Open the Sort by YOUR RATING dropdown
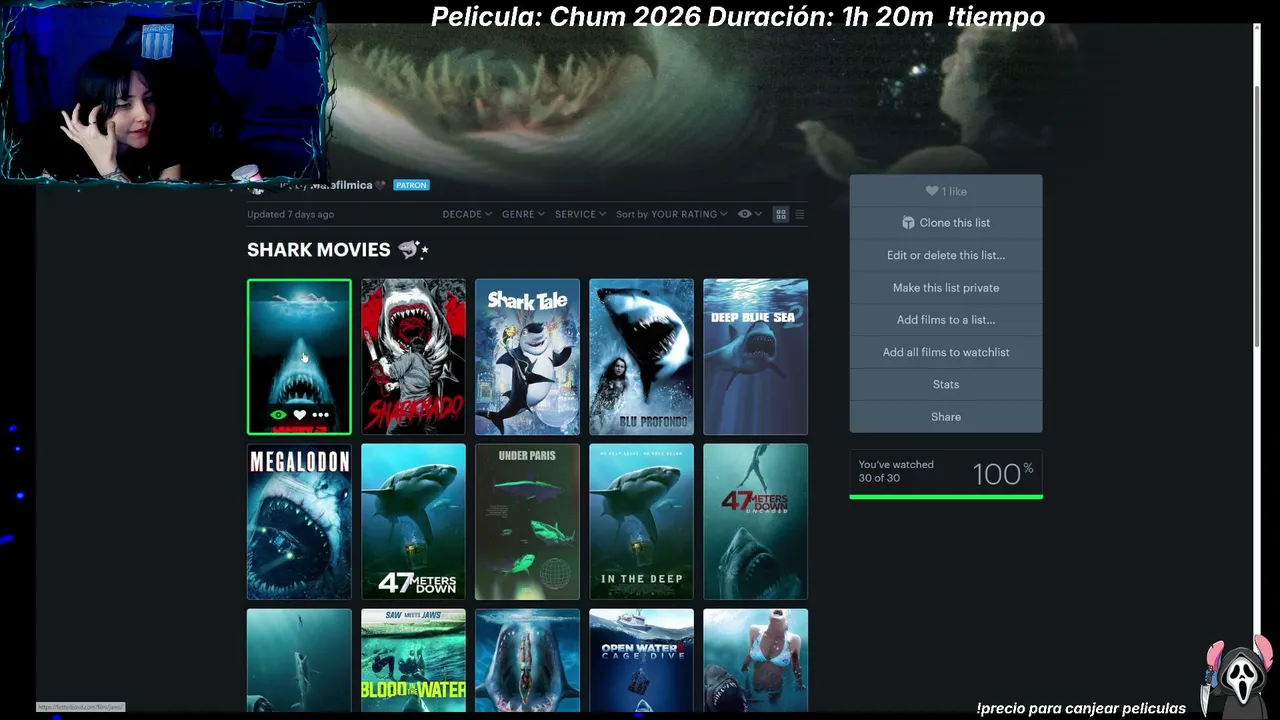 pyautogui.click(x=672, y=214)
